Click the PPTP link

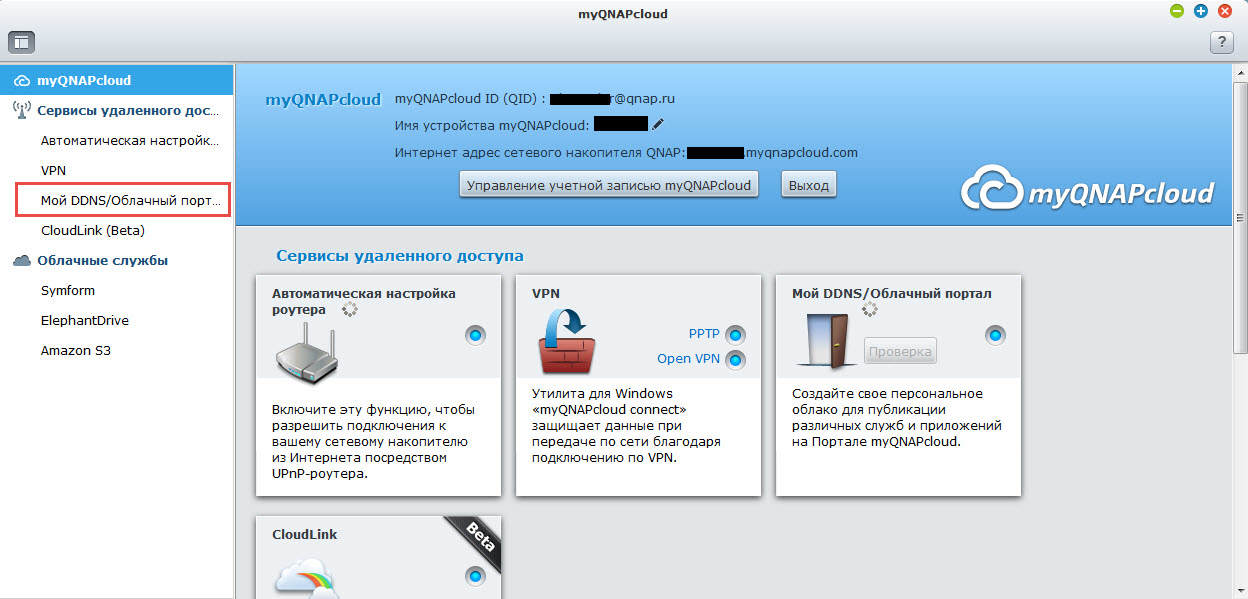(704, 334)
